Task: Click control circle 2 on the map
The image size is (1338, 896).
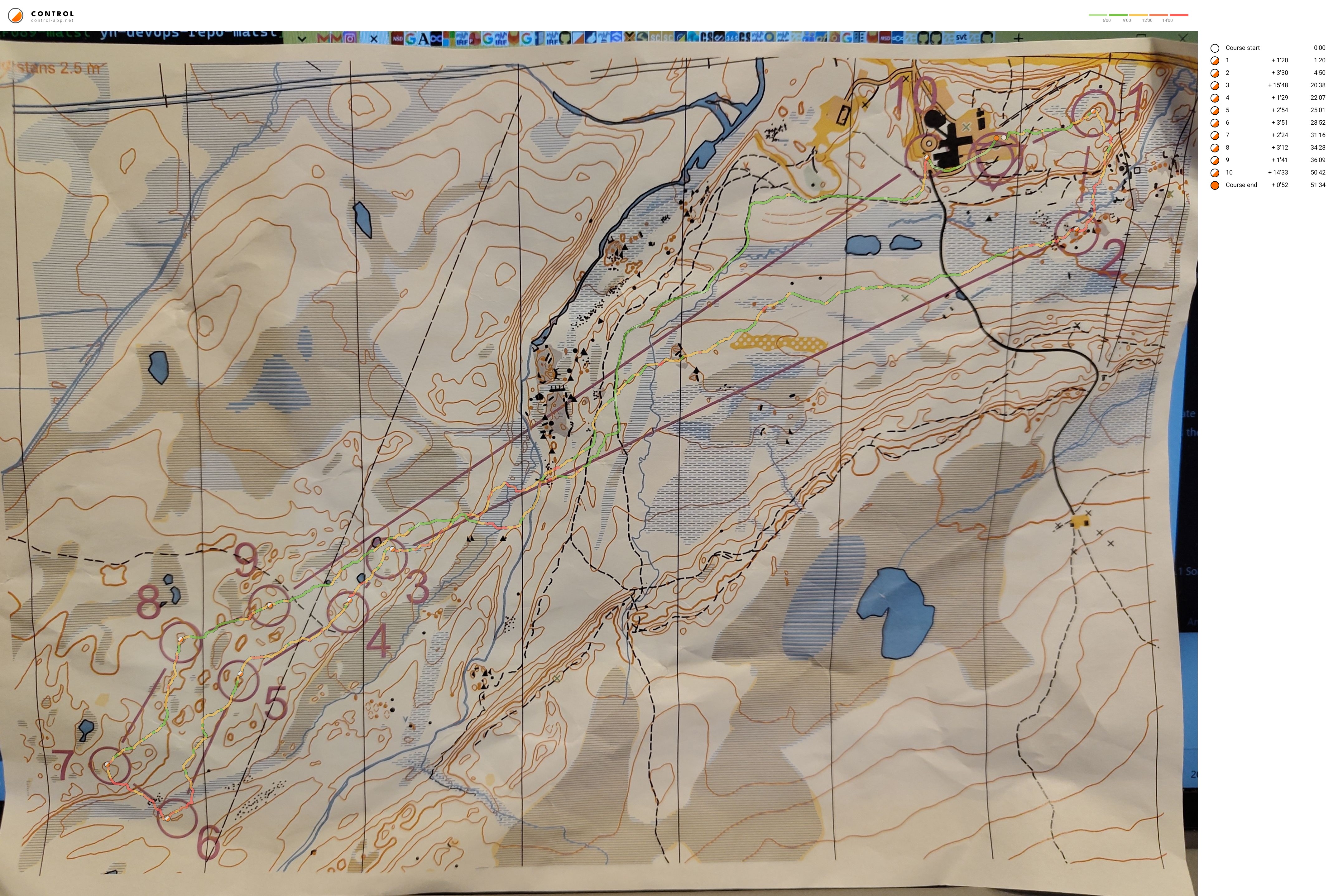Action: (x=1076, y=231)
